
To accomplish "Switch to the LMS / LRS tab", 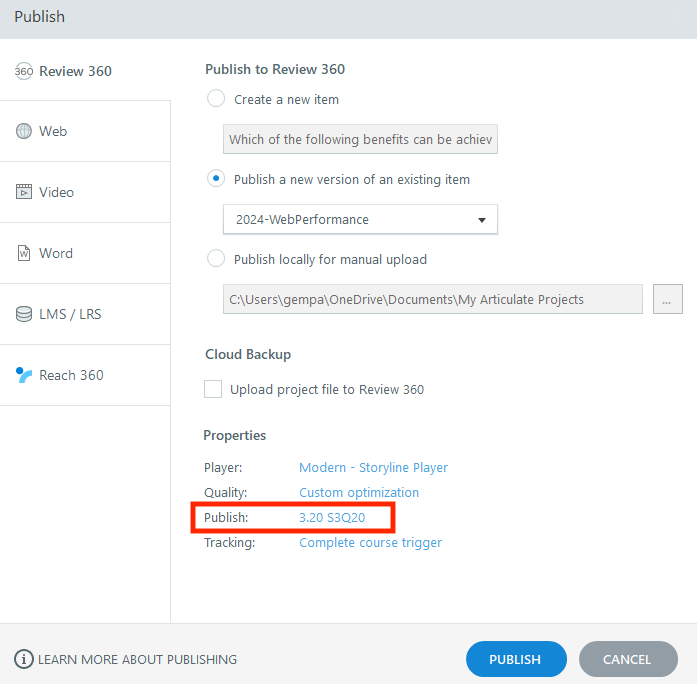I will pos(70,314).
